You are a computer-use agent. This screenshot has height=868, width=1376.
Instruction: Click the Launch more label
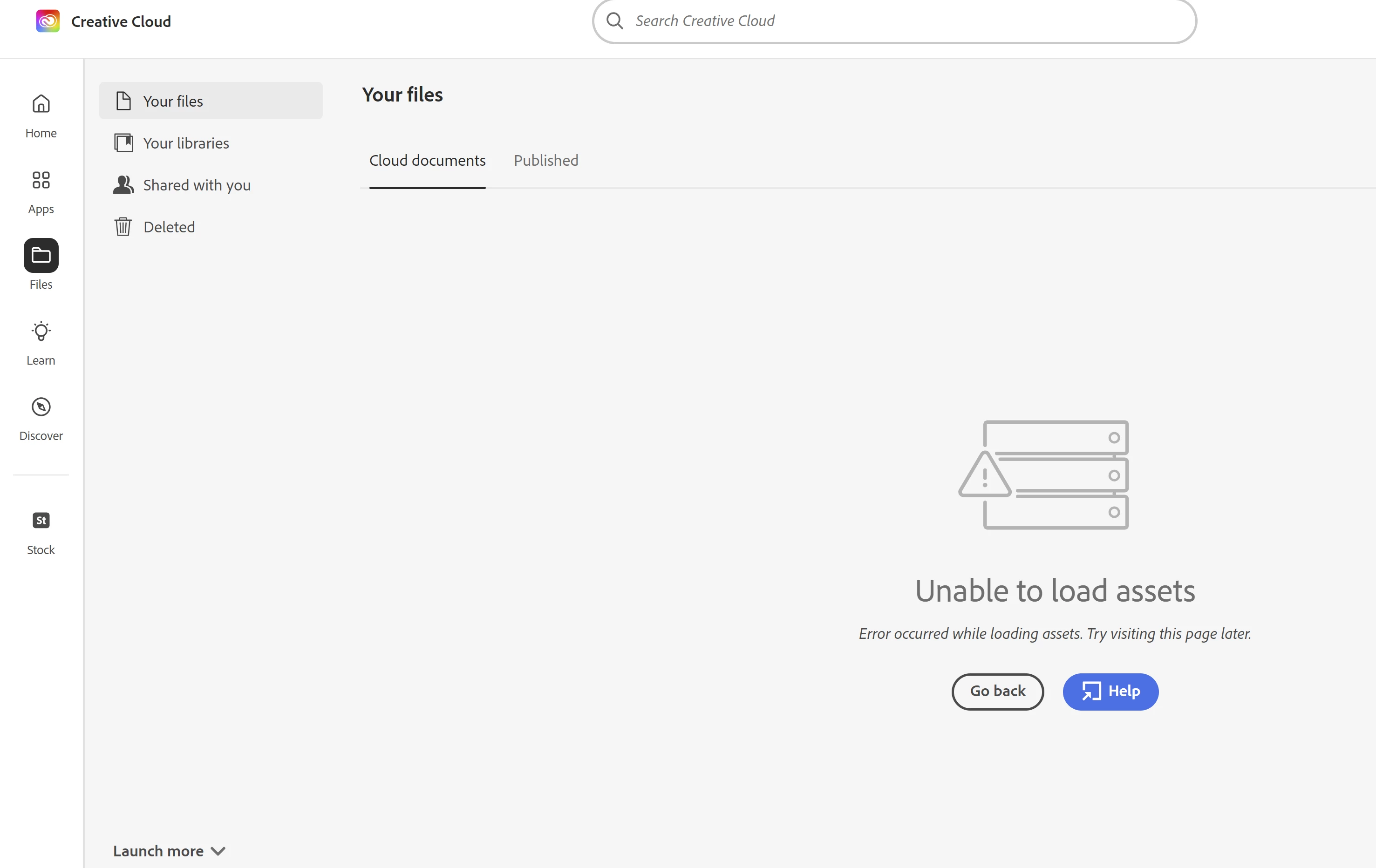point(158,851)
